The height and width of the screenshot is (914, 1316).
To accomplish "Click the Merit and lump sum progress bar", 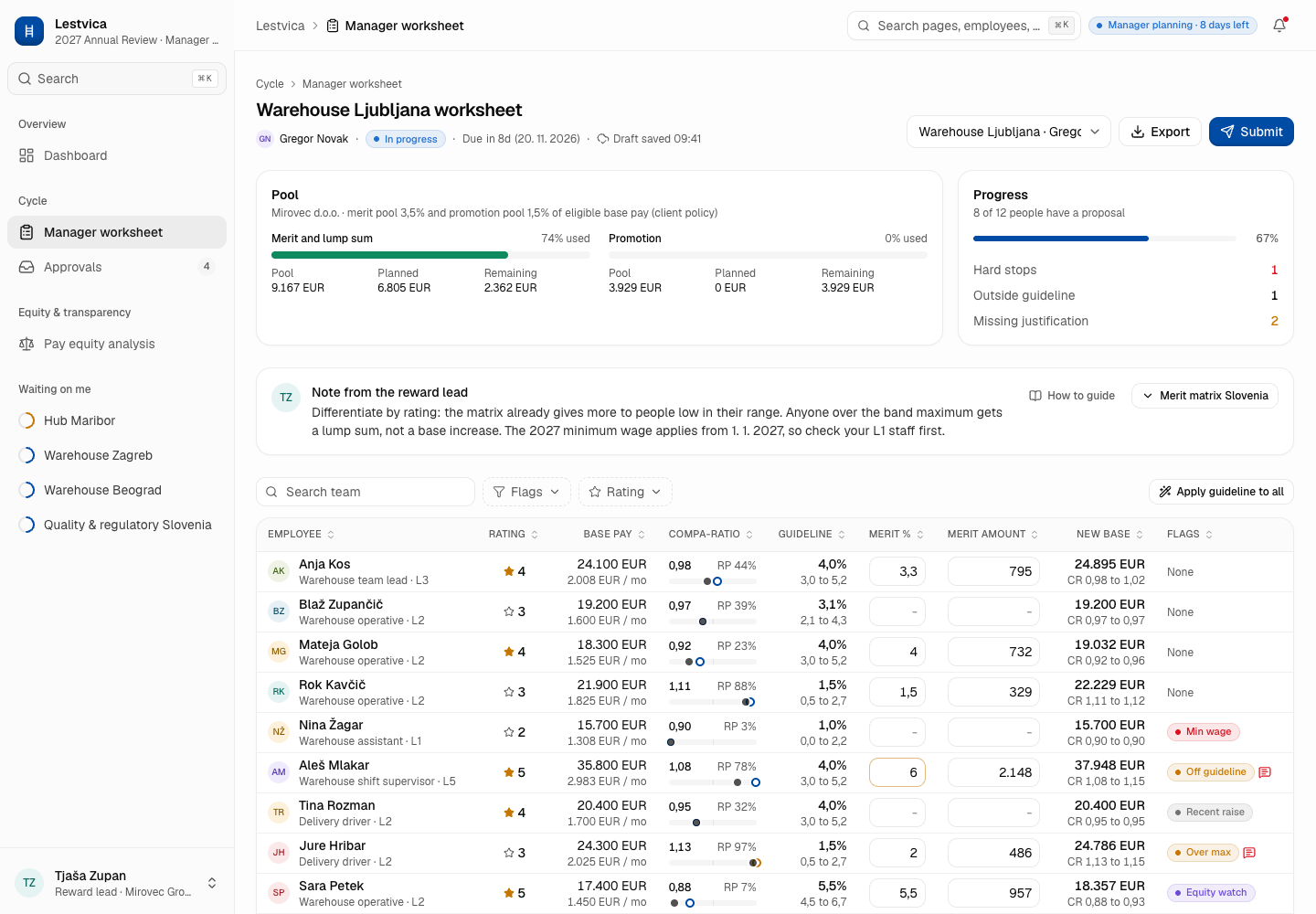I will [x=430, y=255].
